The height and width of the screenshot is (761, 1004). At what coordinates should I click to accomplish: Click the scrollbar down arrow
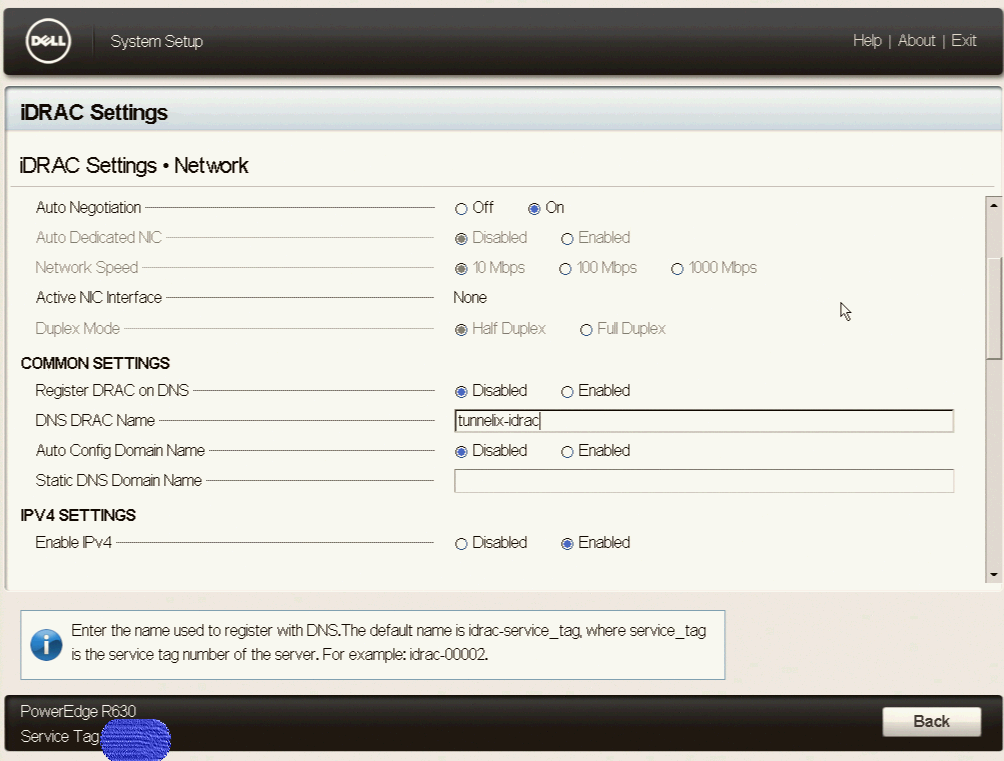coord(994,575)
